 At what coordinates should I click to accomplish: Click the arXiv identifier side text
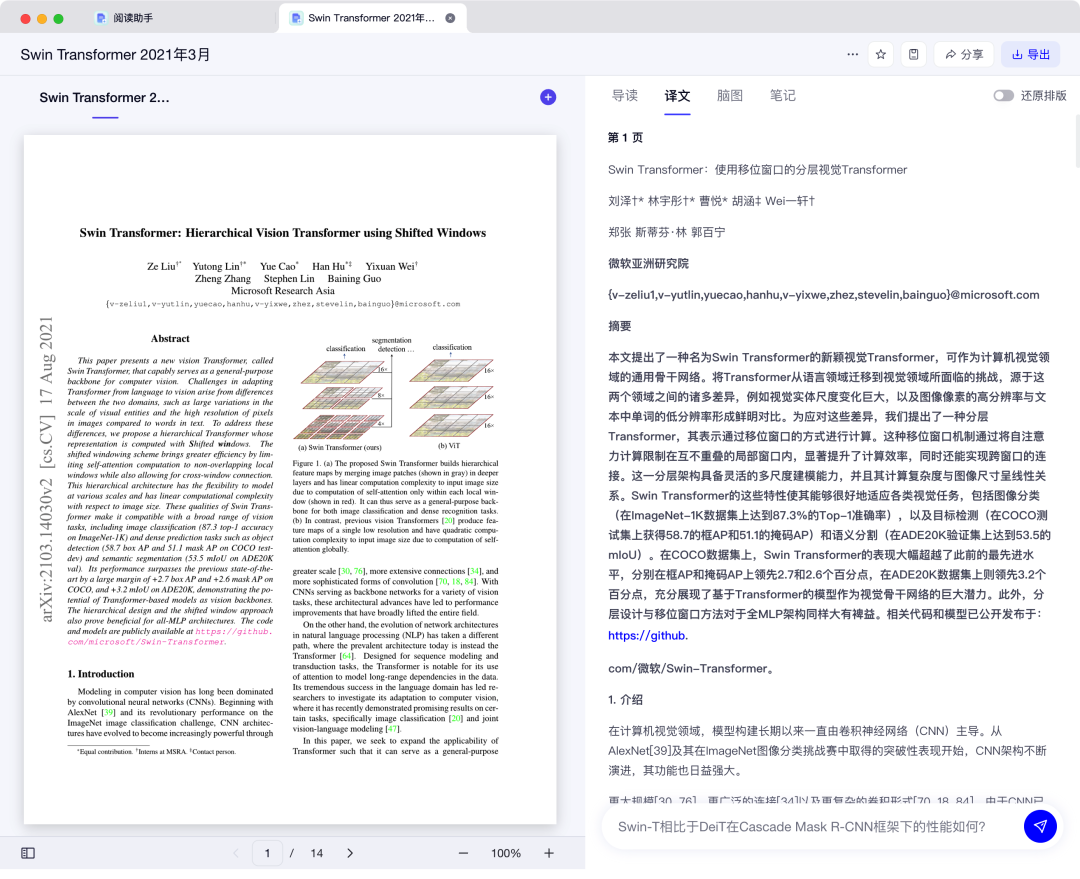[46, 469]
